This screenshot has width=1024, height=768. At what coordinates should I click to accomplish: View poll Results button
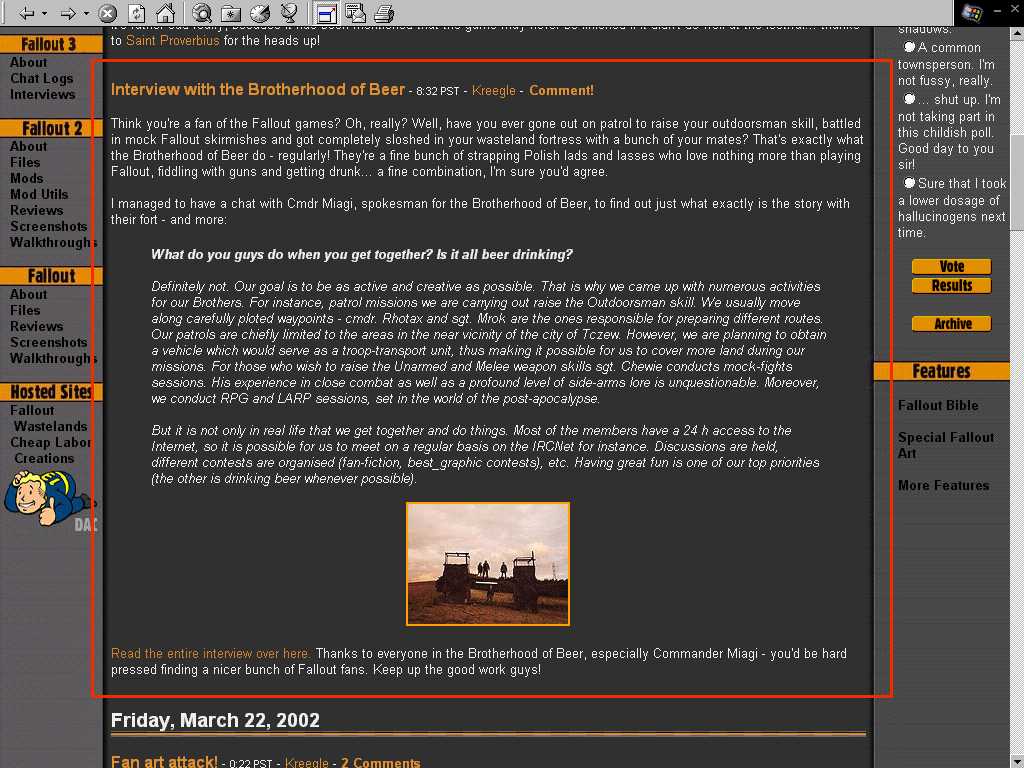tap(952, 285)
